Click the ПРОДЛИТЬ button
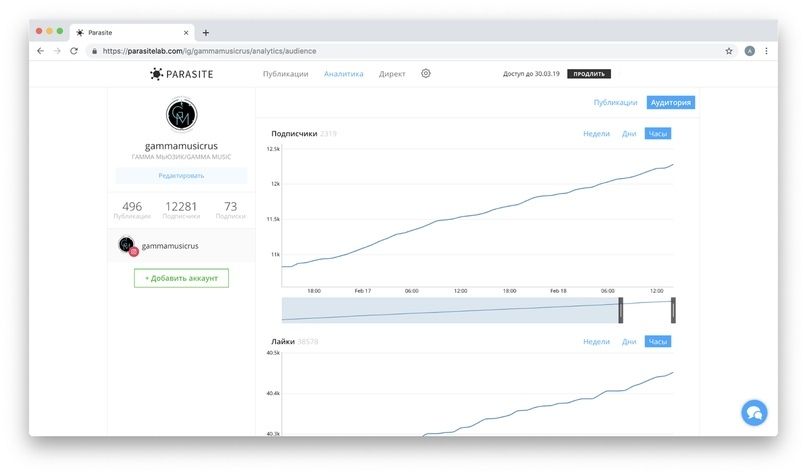This screenshot has height=475, width=807. [x=589, y=74]
